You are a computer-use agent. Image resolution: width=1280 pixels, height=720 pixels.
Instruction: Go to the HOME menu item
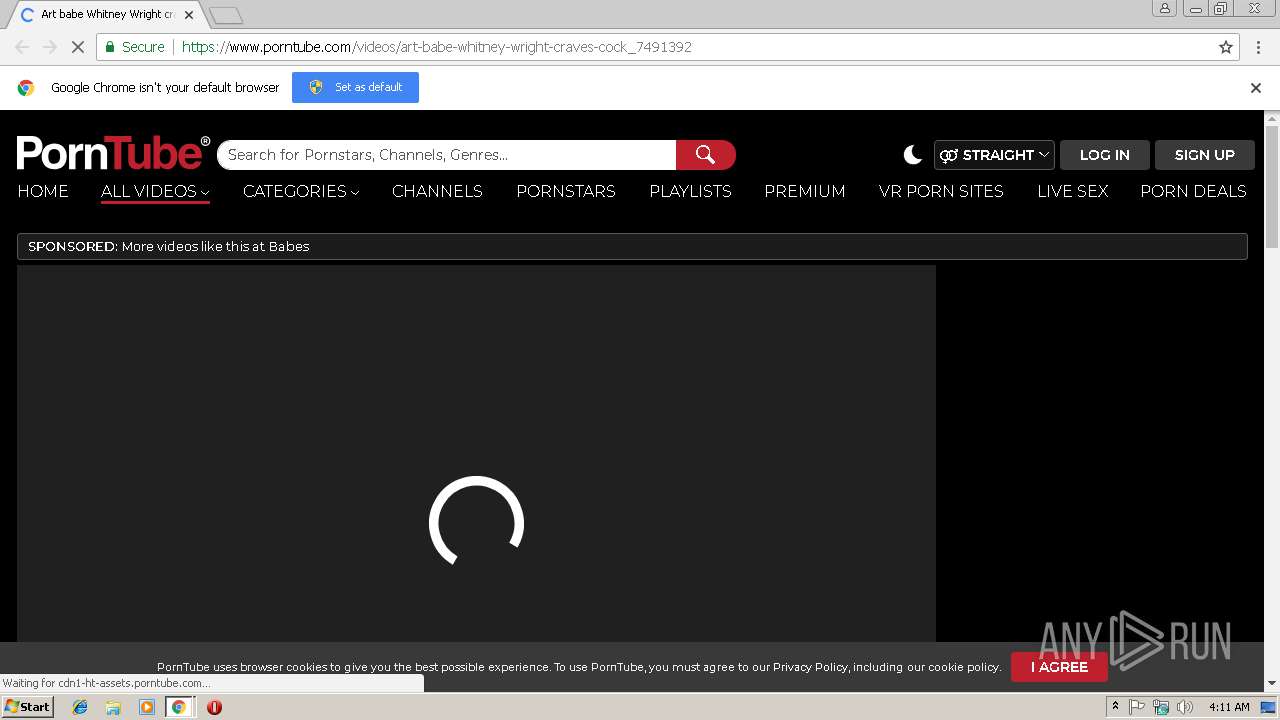click(43, 191)
